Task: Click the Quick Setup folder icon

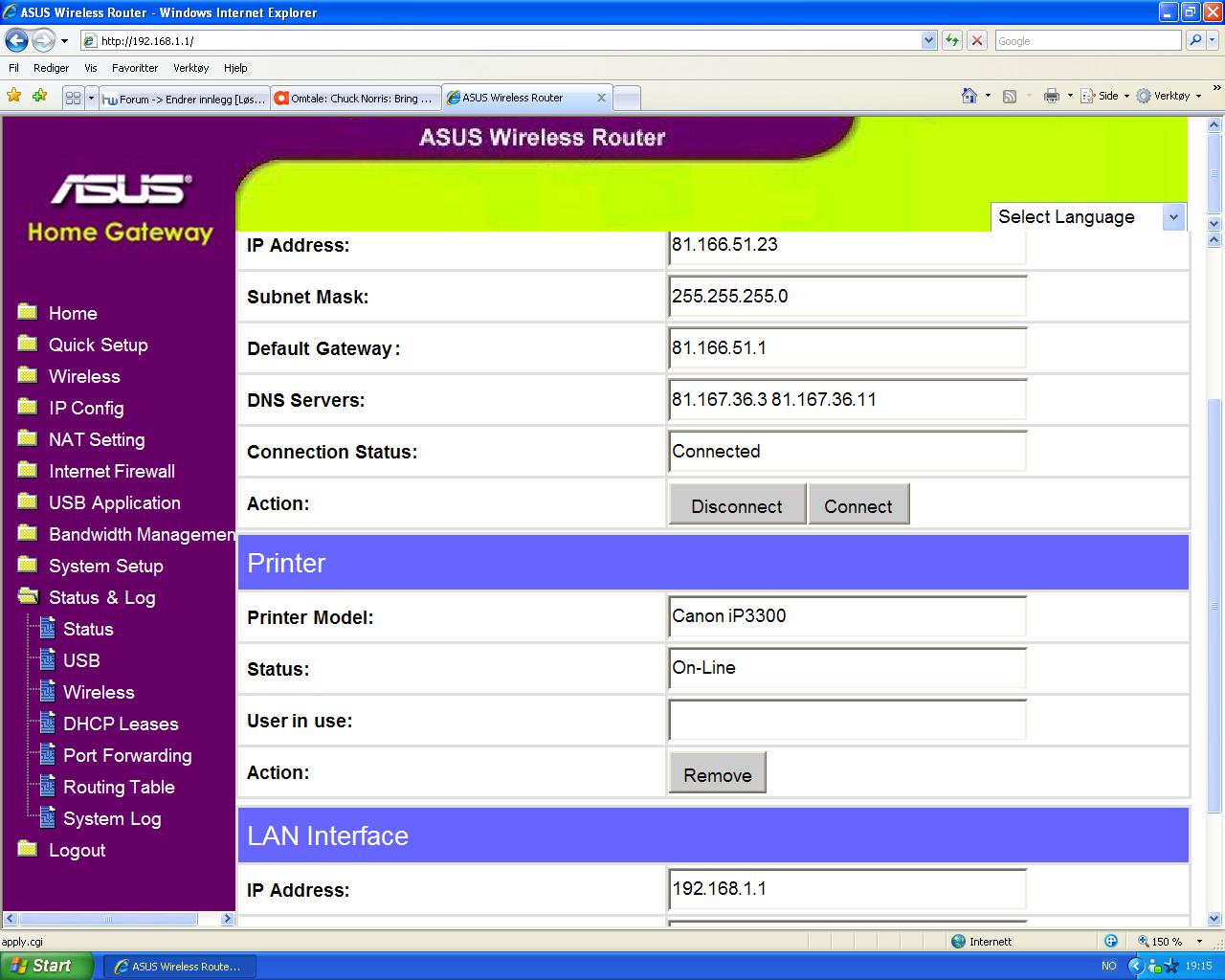Action: pyautogui.click(x=28, y=344)
